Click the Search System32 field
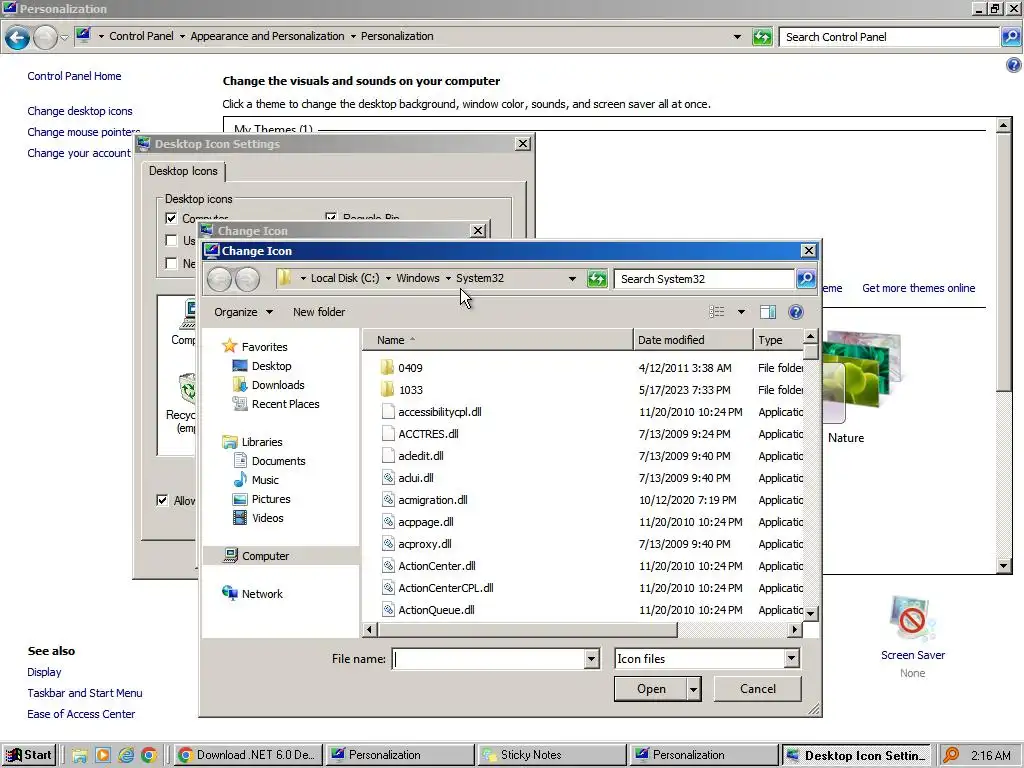This screenshot has width=1024, height=768. [704, 279]
